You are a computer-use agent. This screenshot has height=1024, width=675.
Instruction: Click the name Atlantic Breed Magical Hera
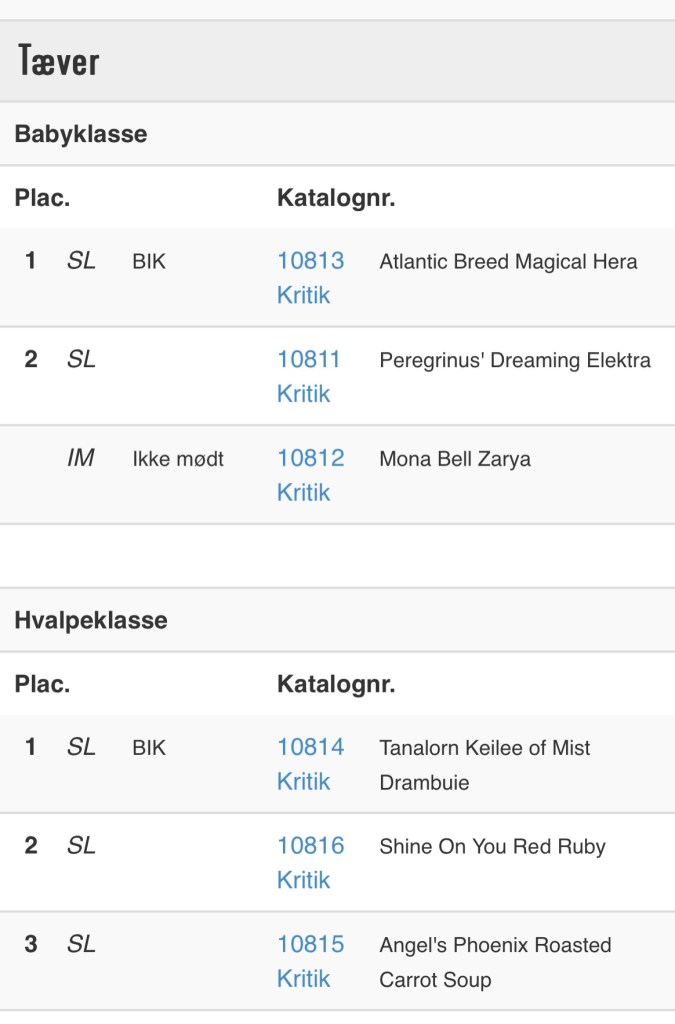pyautogui.click(x=508, y=262)
